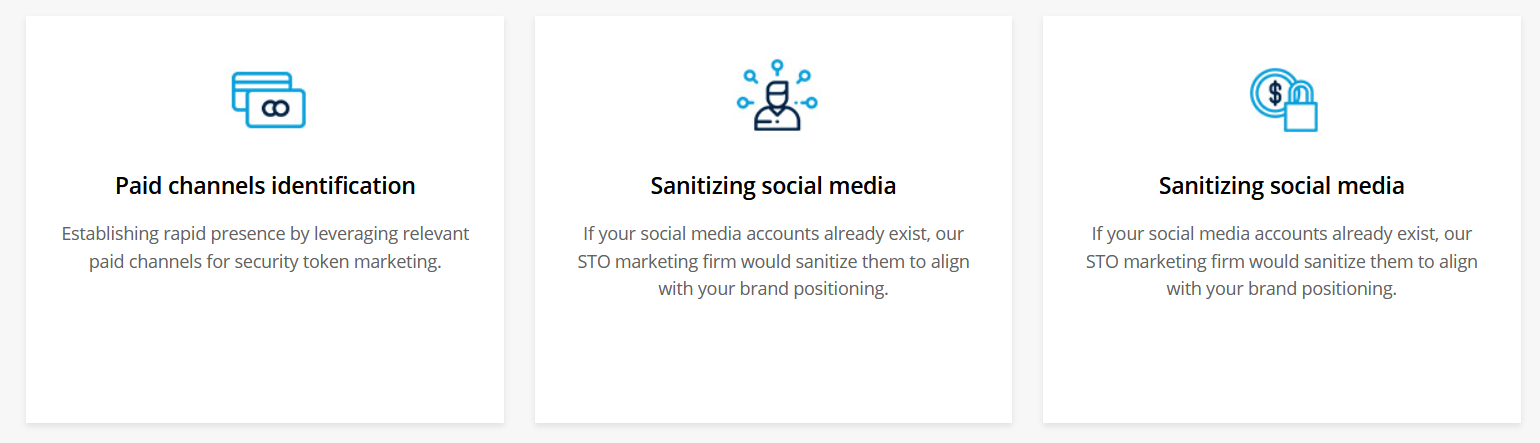This screenshot has width=1540, height=443.
Task: Click the person with network nodes icon
Action: (x=776, y=97)
